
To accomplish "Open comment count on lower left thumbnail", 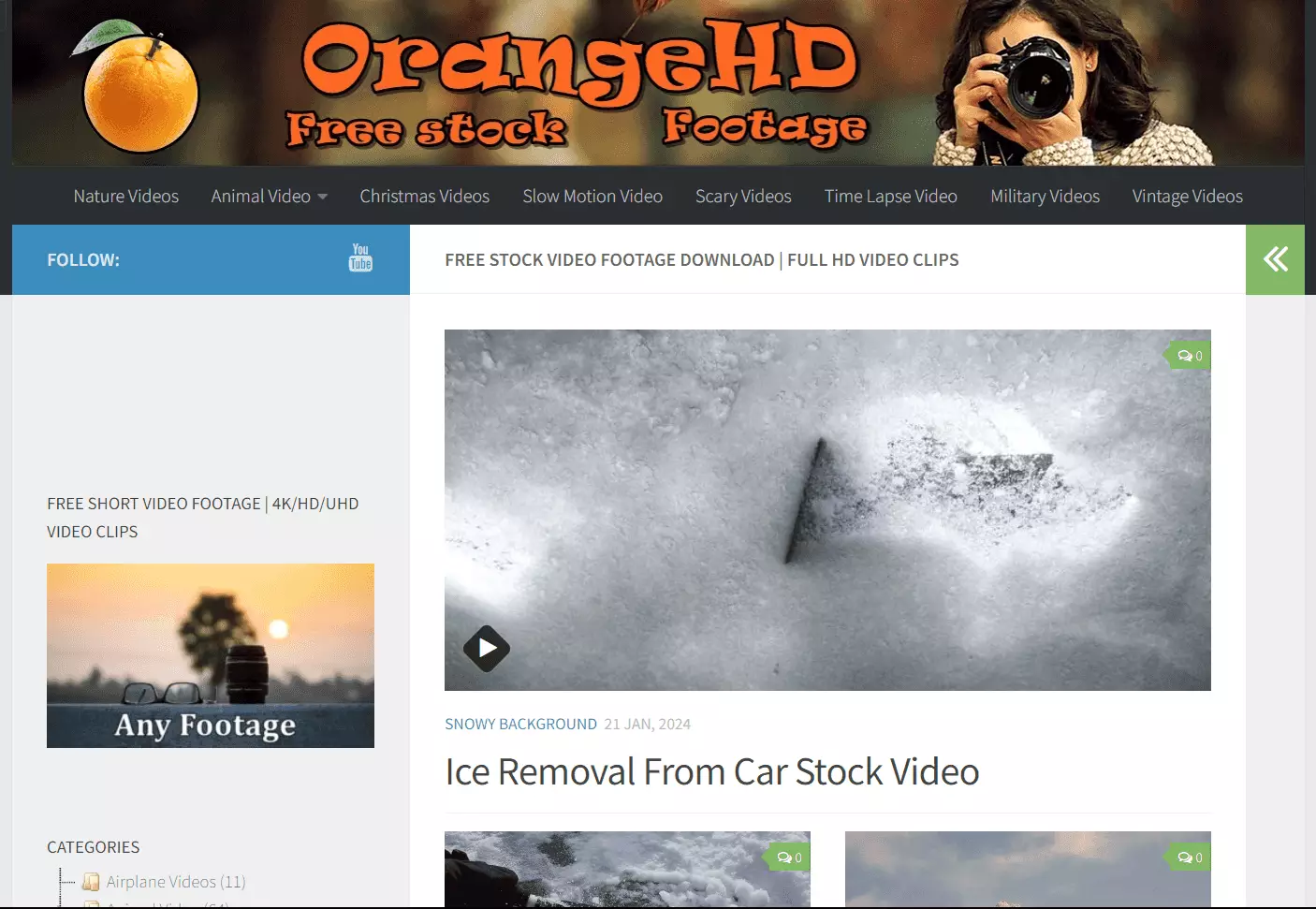I will point(789,858).
